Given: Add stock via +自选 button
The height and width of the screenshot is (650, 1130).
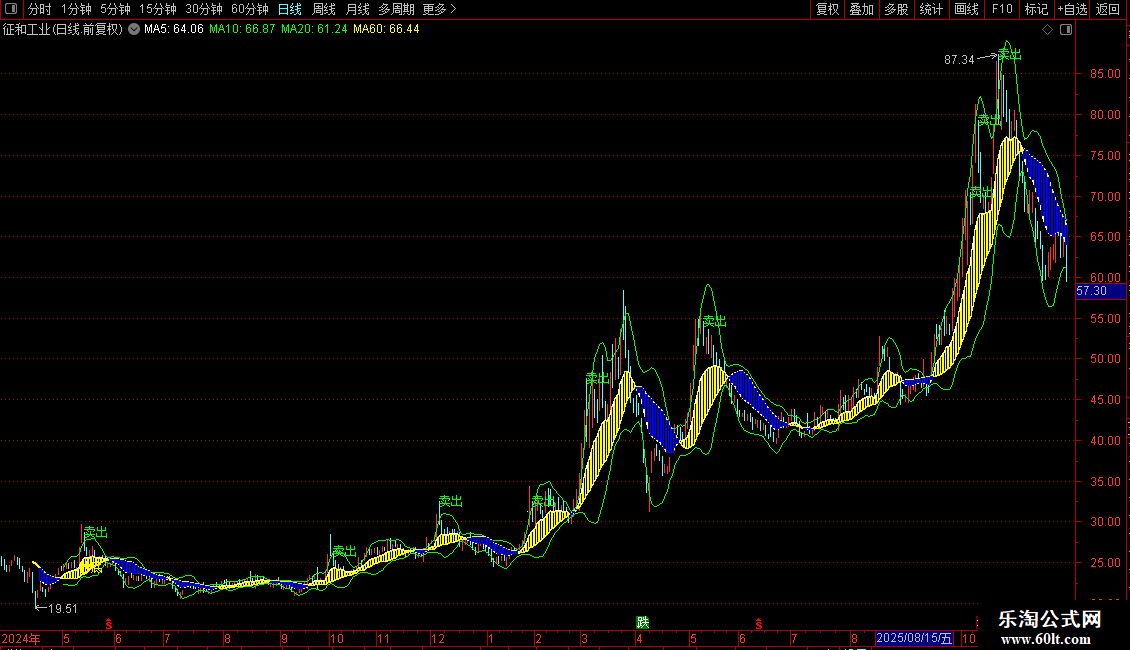Looking at the screenshot, I should pos(1072,9).
